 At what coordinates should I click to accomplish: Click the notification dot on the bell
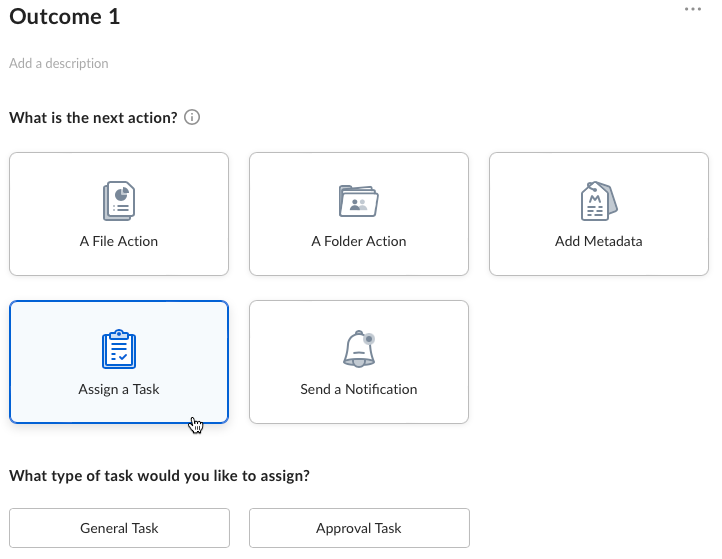pos(369,339)
